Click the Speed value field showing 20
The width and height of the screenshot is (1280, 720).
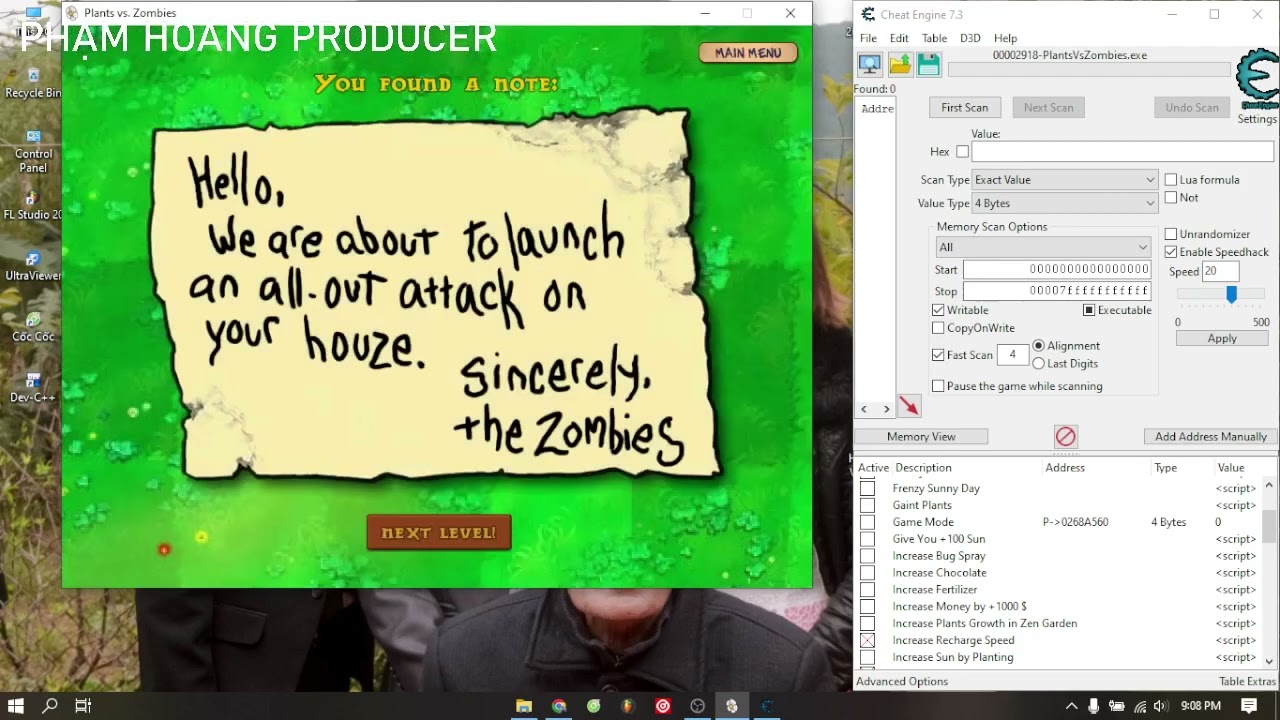click(x=1220, y=271)
